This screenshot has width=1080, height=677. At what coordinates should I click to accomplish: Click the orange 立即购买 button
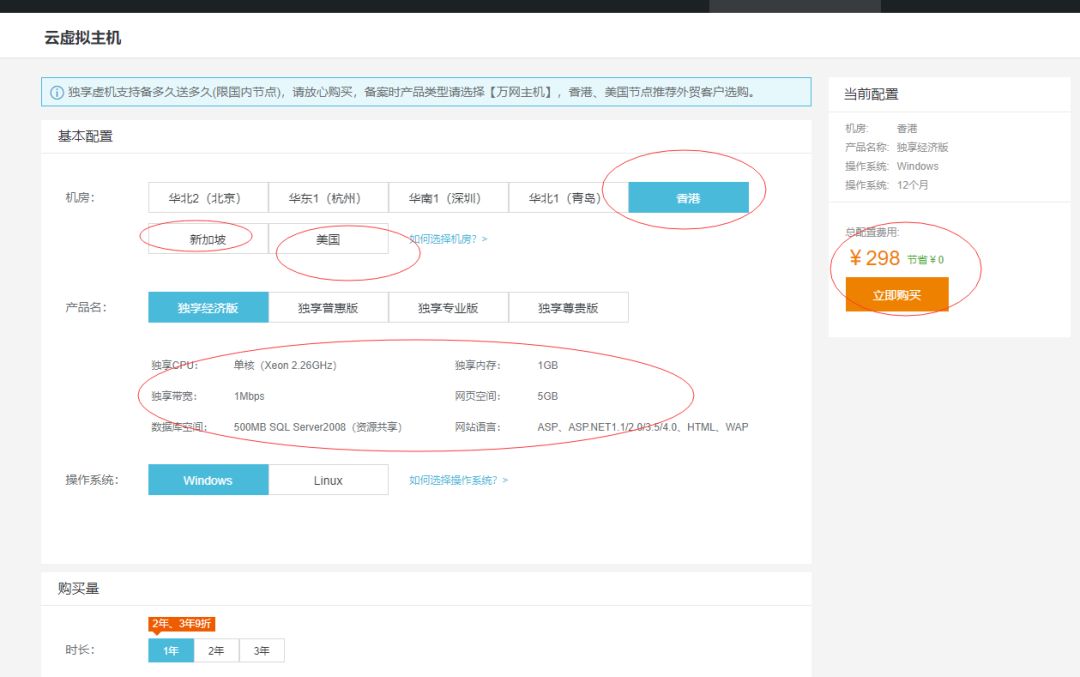(x=896, y=295)
